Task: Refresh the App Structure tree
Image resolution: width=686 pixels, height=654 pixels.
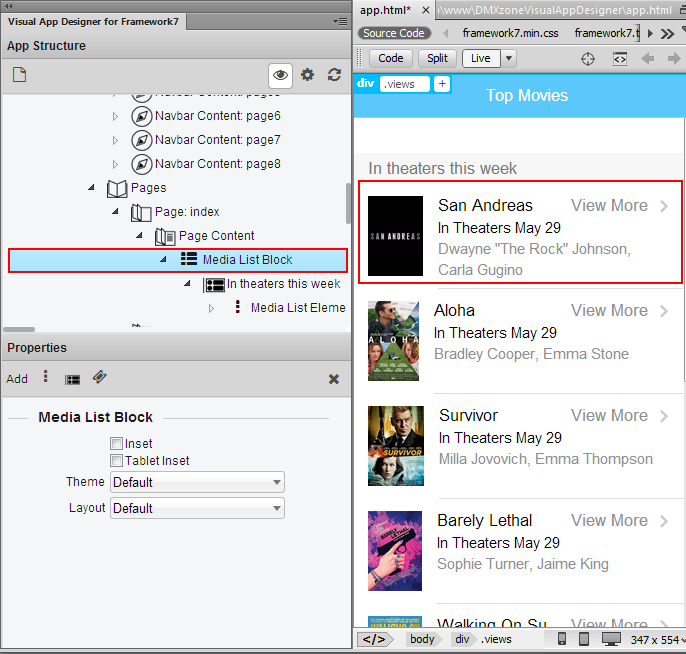Action: pyautogui.click(x=334, y=75)
